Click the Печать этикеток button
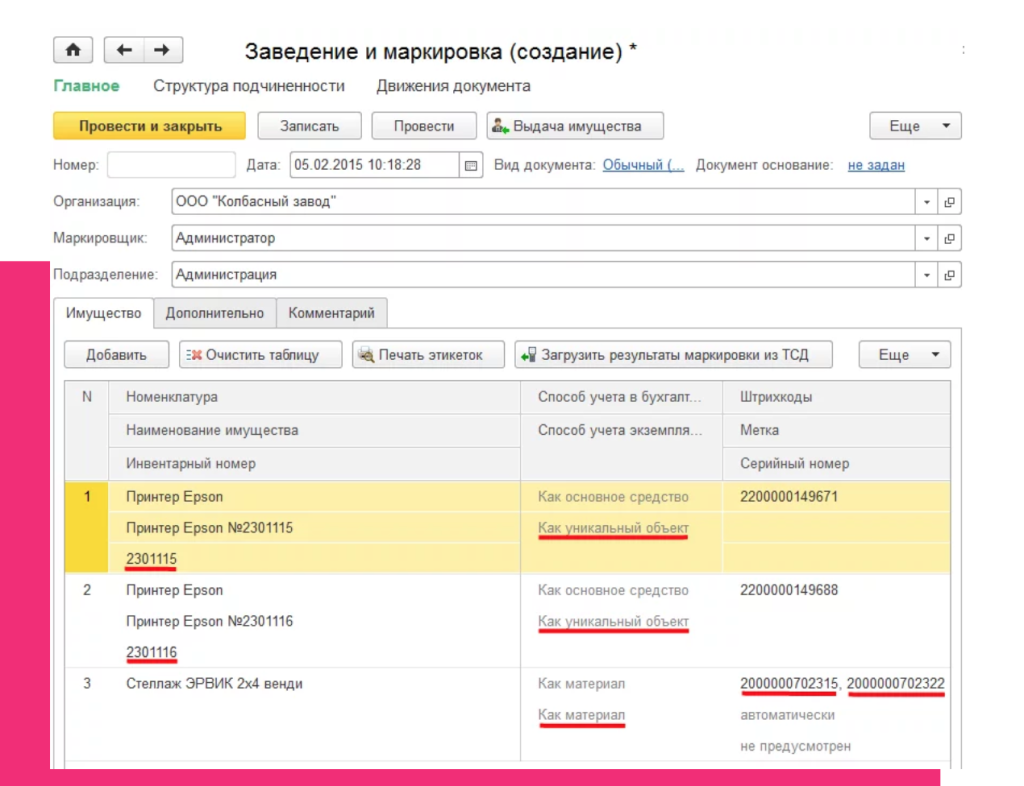Viewport: 1024px width, 786px height. coord(428,355)
